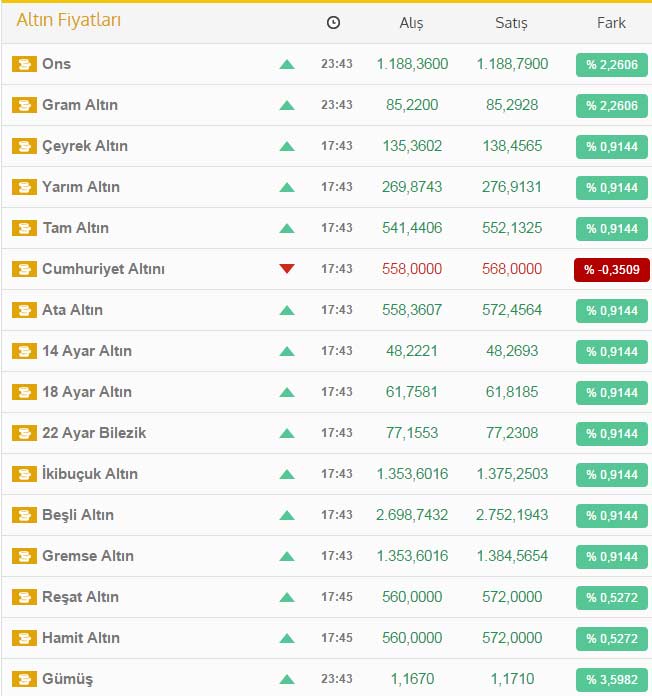Screen dimensions: 652x696
Task: Open the Hamit Altın price details
Action: 81,638
